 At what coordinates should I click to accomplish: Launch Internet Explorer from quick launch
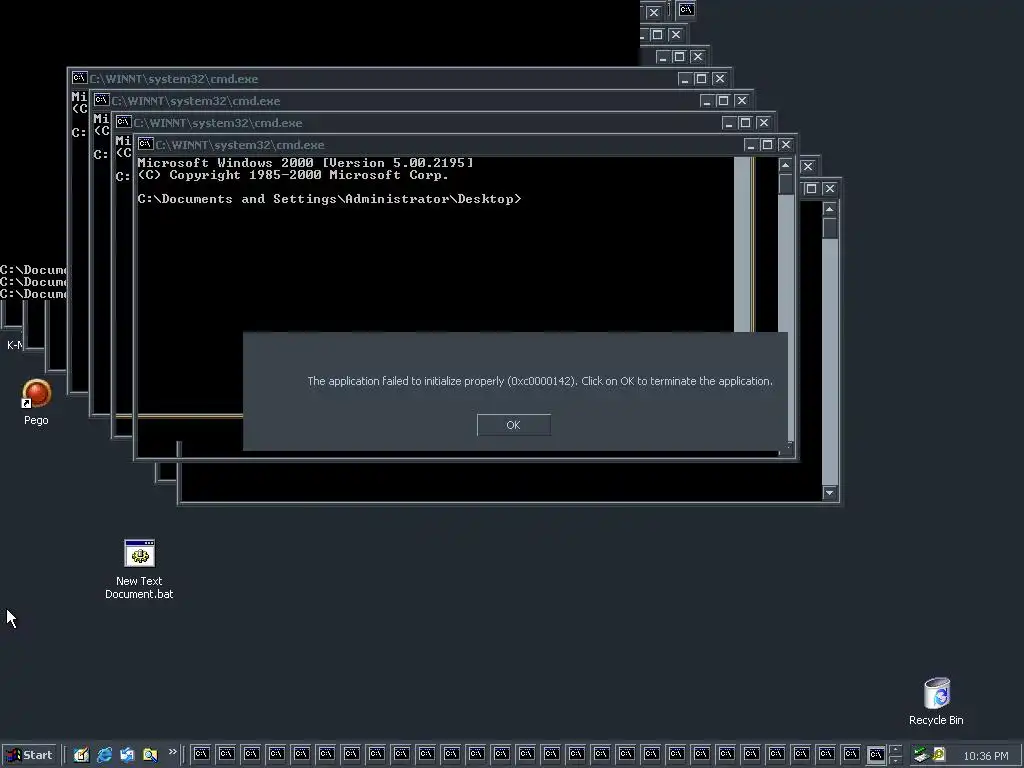(x=104, y=755)
